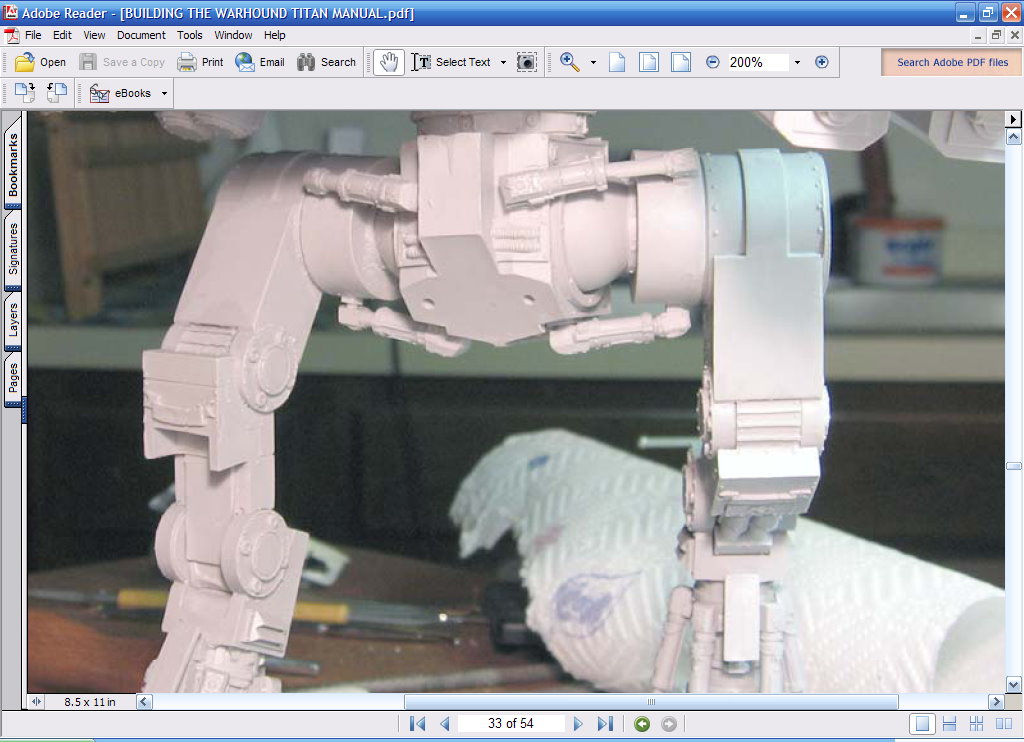
Task: Switch to Single Page layout
Action: [922, 724]
